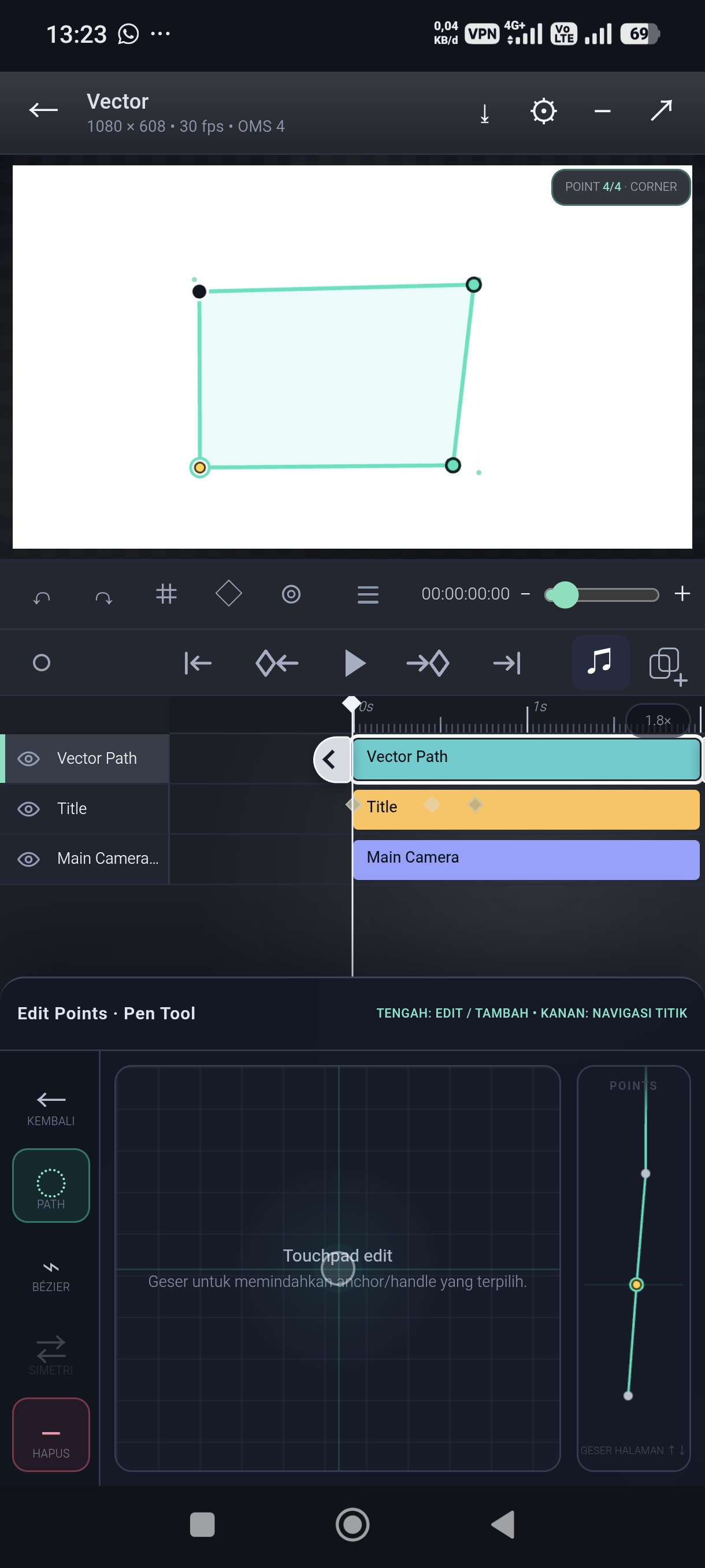Open Android recent apps square button
The height and width of the screenshot is (1568, 705).
[202, 1524]
